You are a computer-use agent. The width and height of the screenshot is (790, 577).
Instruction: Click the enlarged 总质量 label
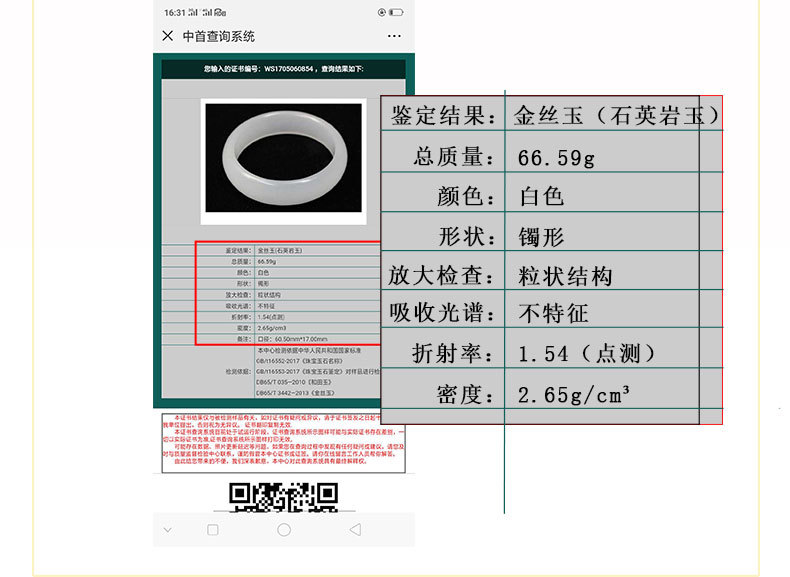(x=454, y=156)
